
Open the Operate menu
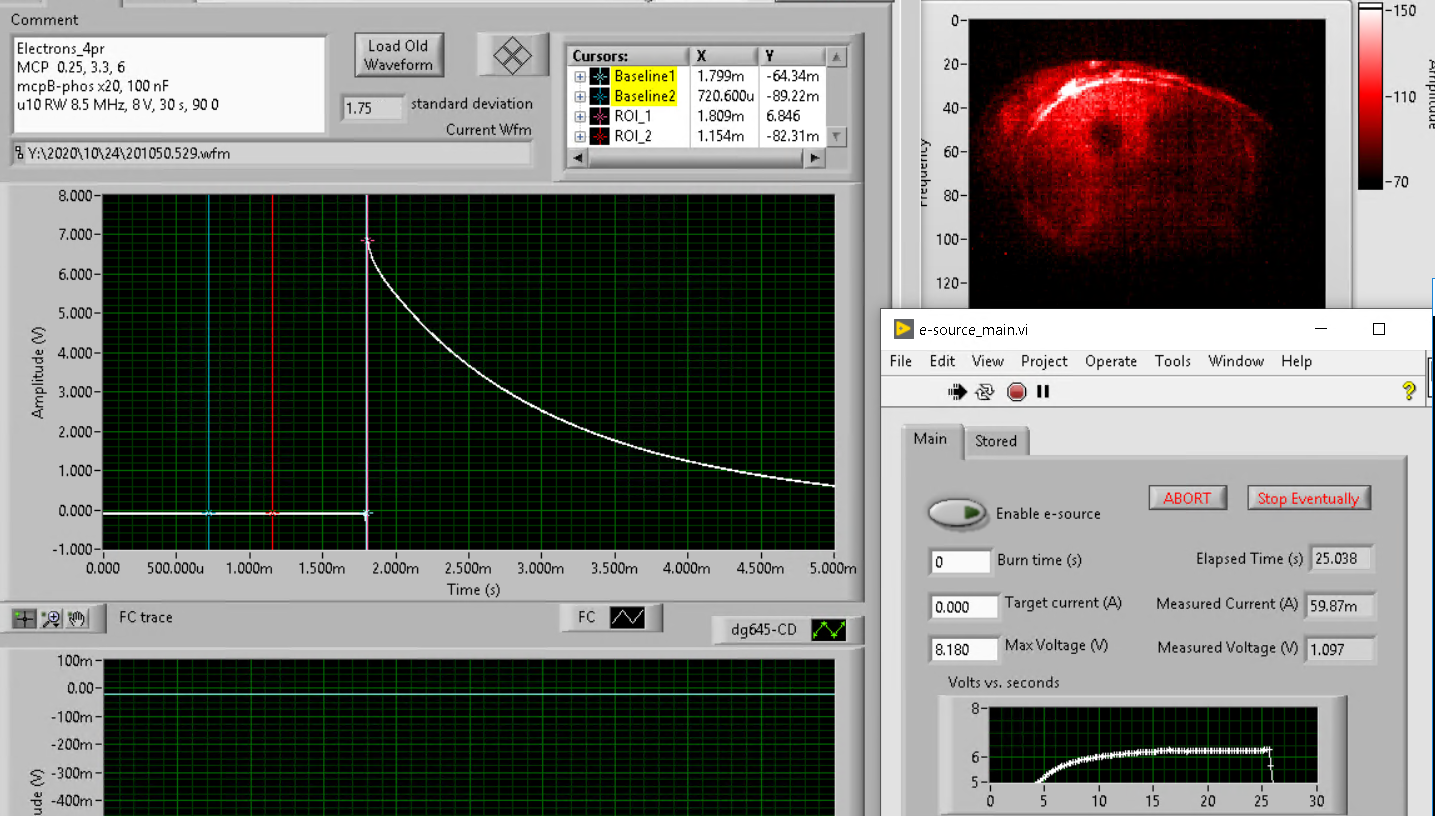(1111, 361)
